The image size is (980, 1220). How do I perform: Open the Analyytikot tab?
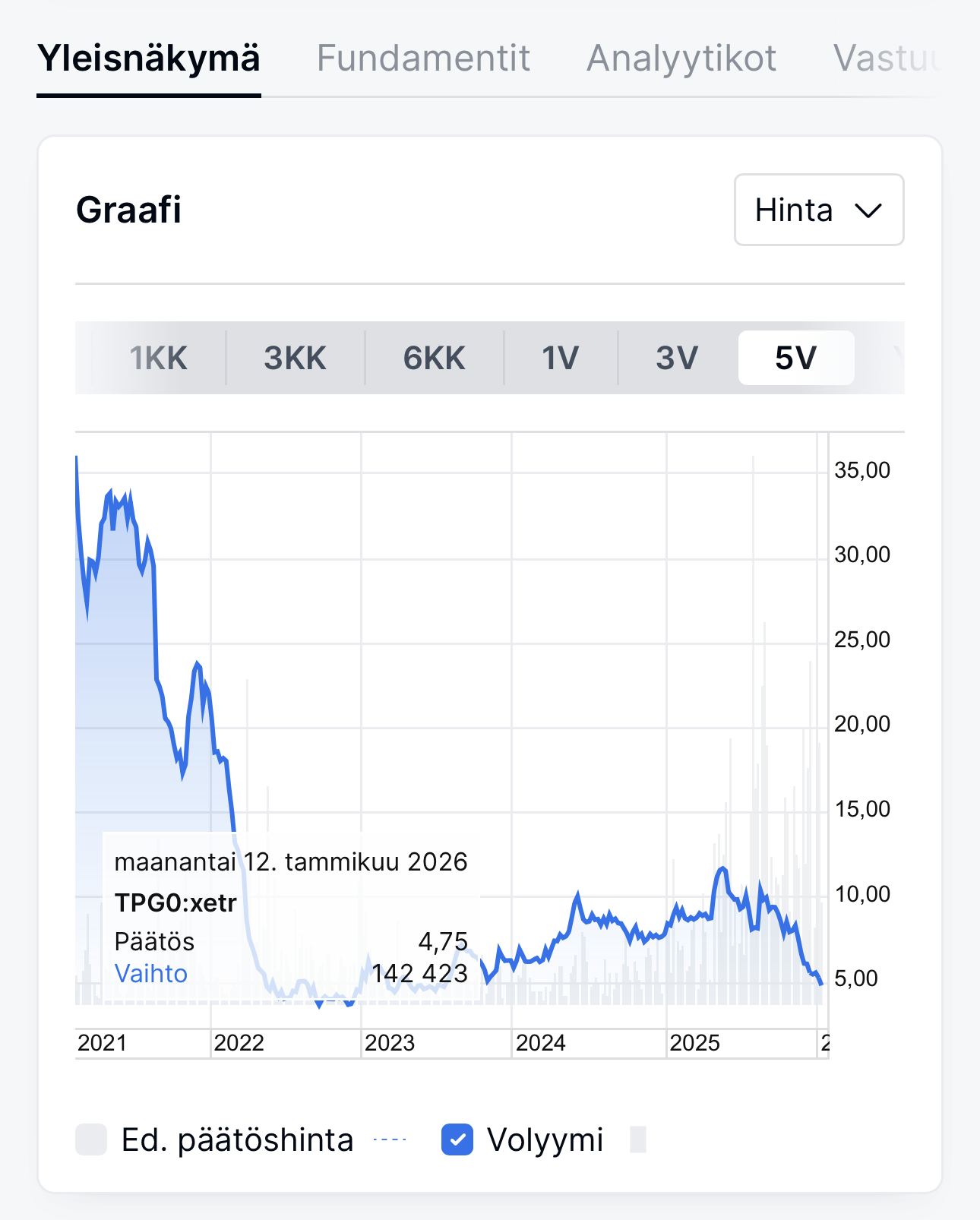681,58
